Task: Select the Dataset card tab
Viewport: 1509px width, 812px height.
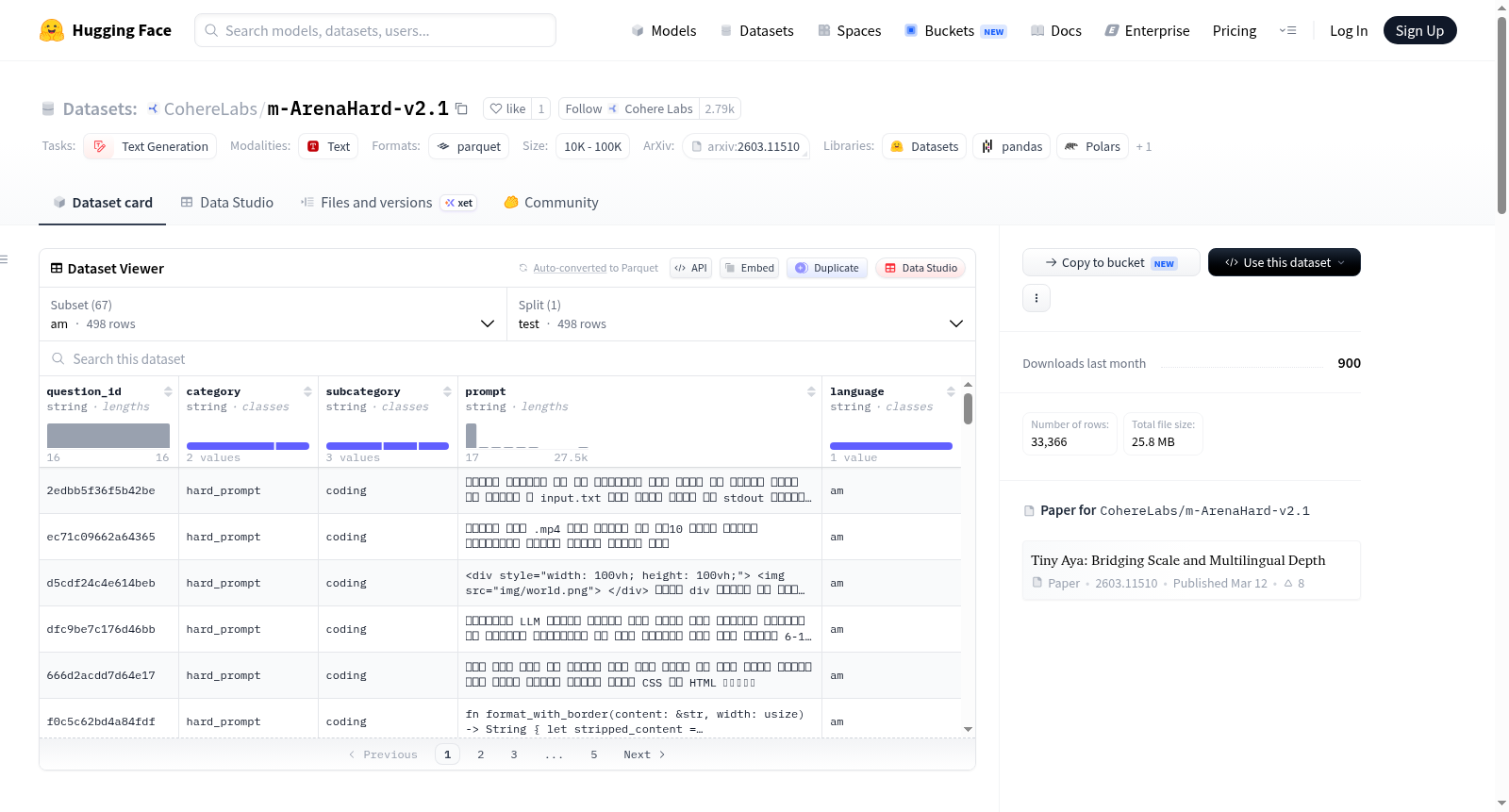Action: point(103,203)
